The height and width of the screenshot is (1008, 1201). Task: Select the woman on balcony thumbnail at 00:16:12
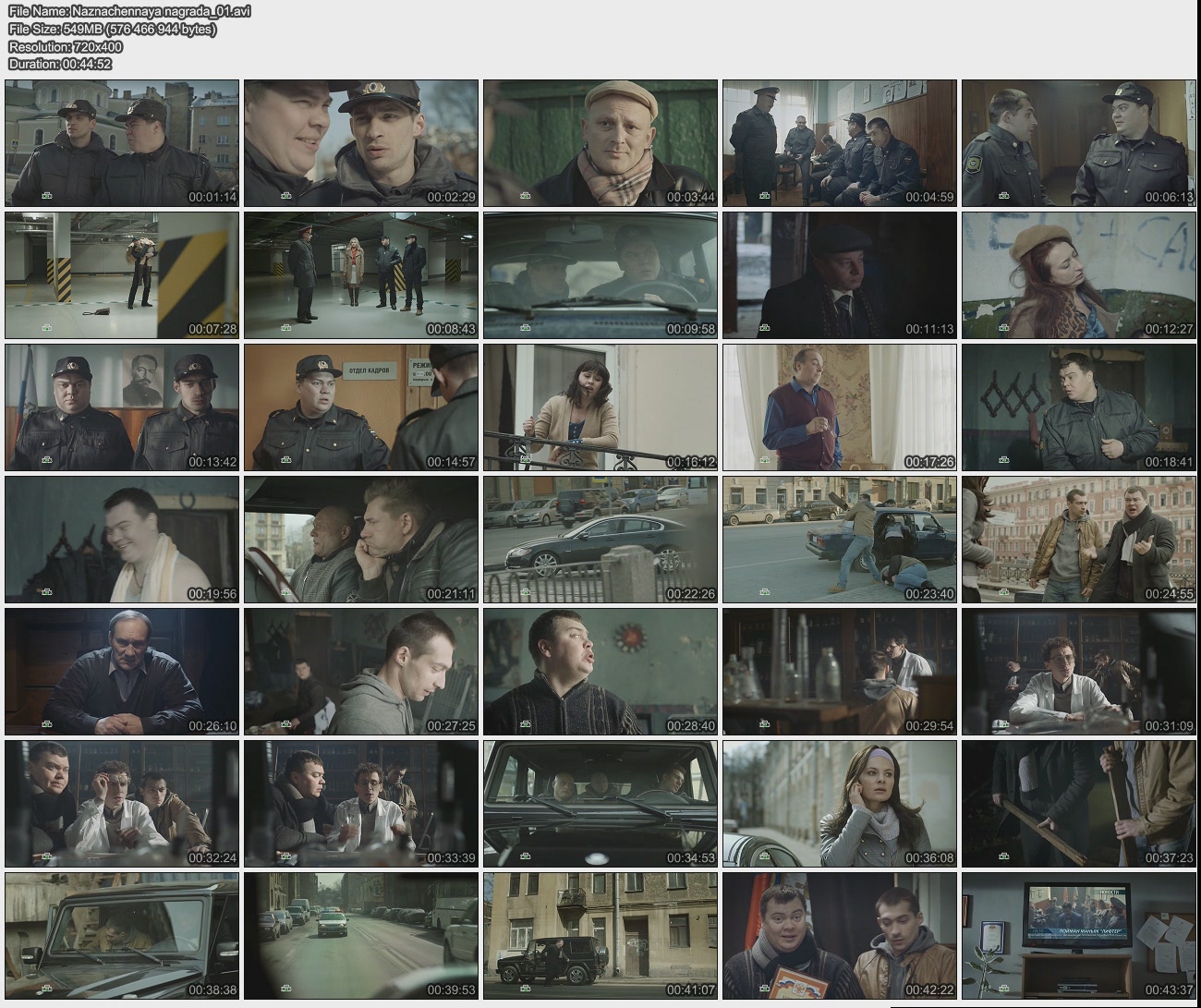tap(600, 407)
